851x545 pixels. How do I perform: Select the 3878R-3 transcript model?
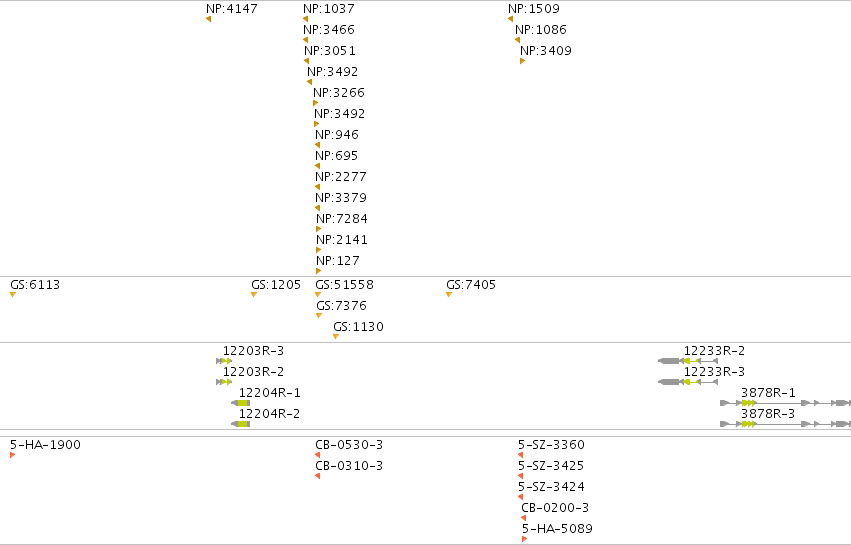pos(785,424)
